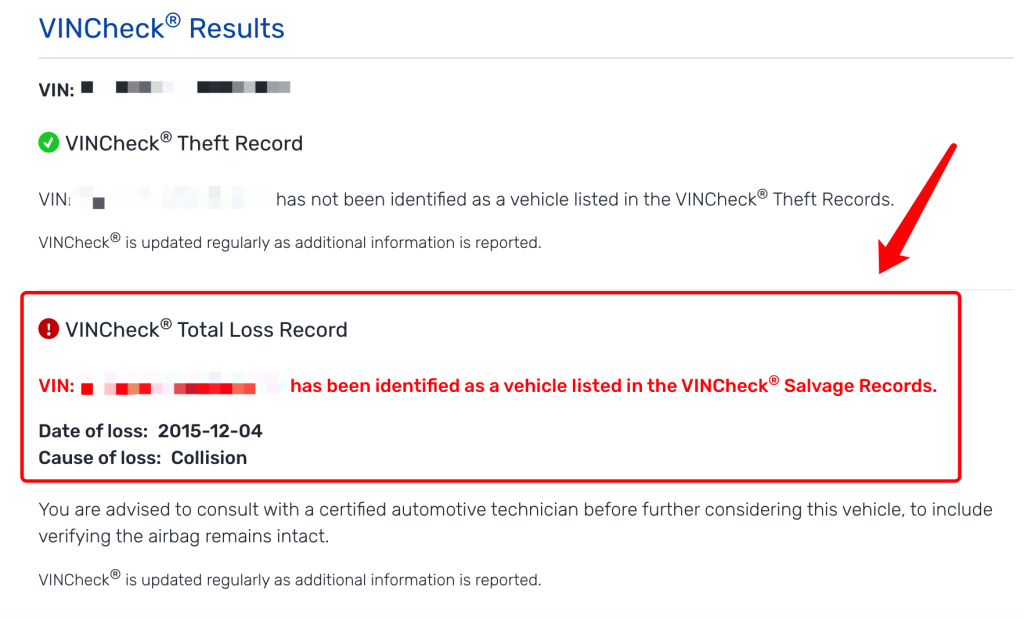The width and height of the screenshot is (1024, 619).
Task: Click the red Salvage Records warning text
Action: tap(613, 385)
